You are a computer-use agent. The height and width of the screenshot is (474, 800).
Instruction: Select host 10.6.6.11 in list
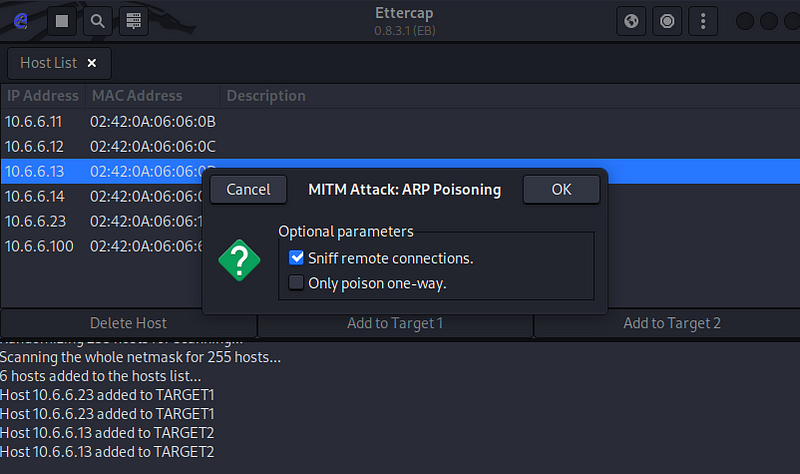point(400,121)
